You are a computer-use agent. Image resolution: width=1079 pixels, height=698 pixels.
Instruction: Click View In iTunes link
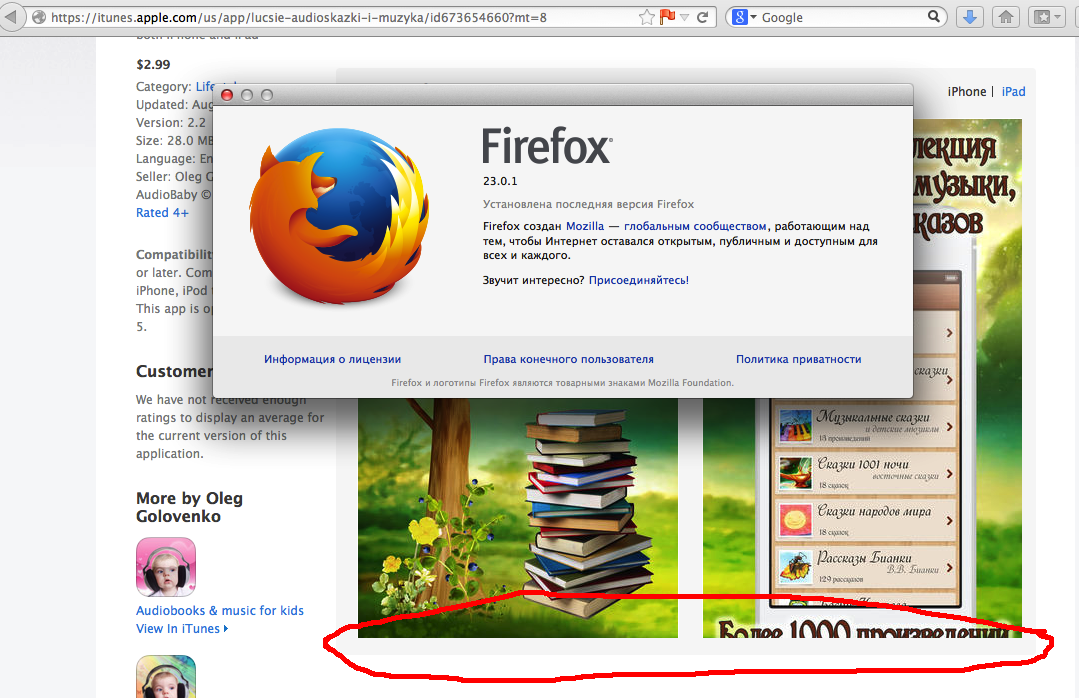tap(182, 628)
